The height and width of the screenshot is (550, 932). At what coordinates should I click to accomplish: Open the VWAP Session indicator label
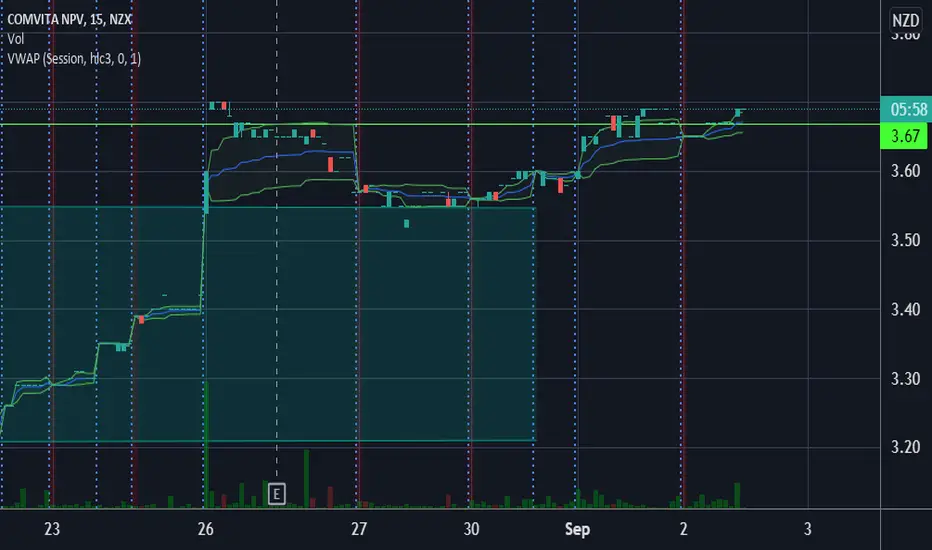pos(74,59)
